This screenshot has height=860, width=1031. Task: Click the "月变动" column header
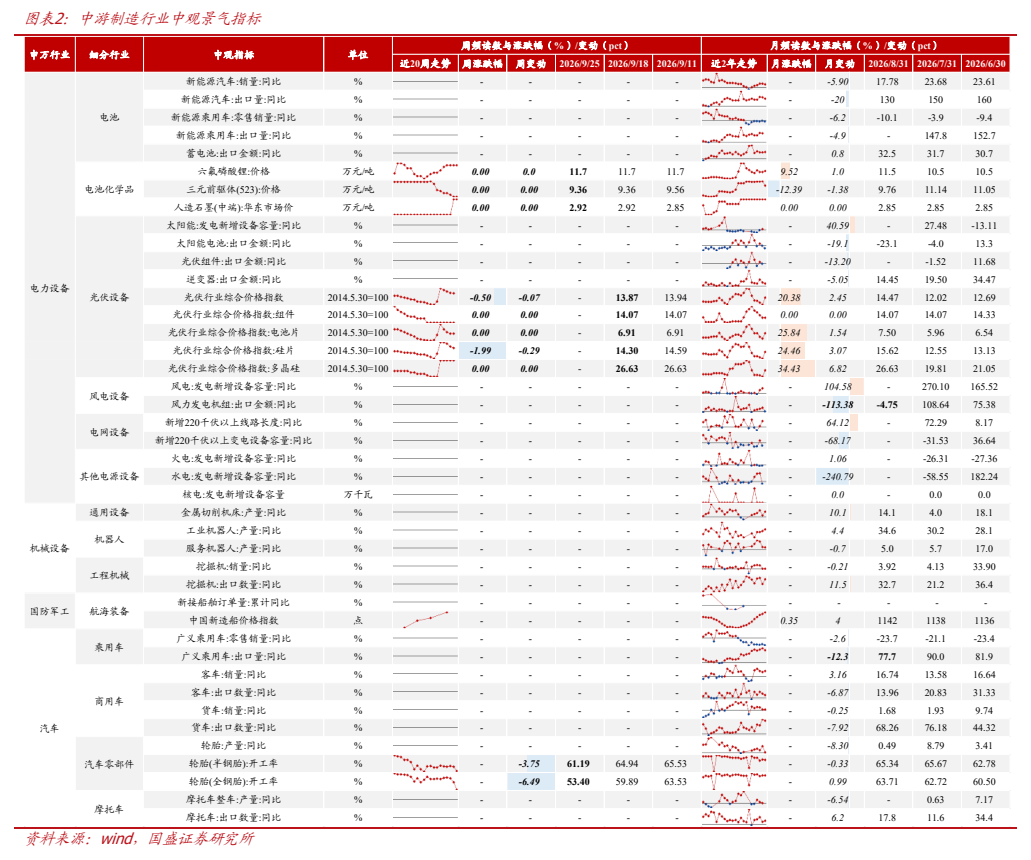[839, 64]
